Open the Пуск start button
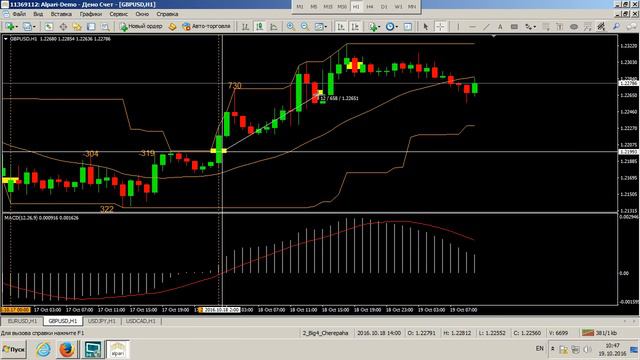Viewport: 640px width, 360px height. point(13,350)
